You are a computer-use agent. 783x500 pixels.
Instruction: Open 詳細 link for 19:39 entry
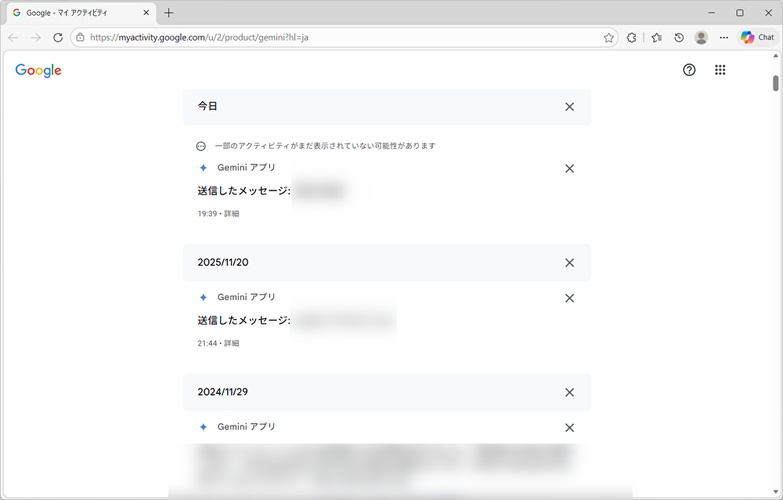[232, 214]
